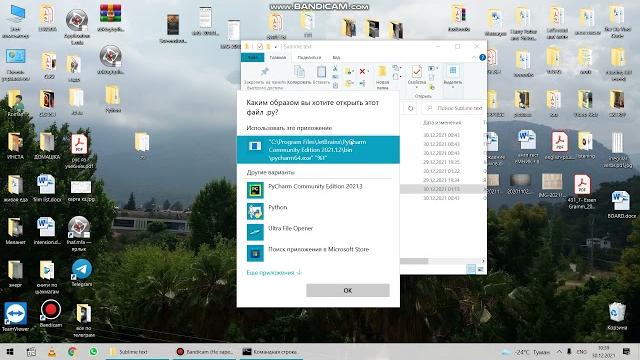Select the Корзина recycle bin icon
The height and width of the screenshot is (360, 640).
616,316
